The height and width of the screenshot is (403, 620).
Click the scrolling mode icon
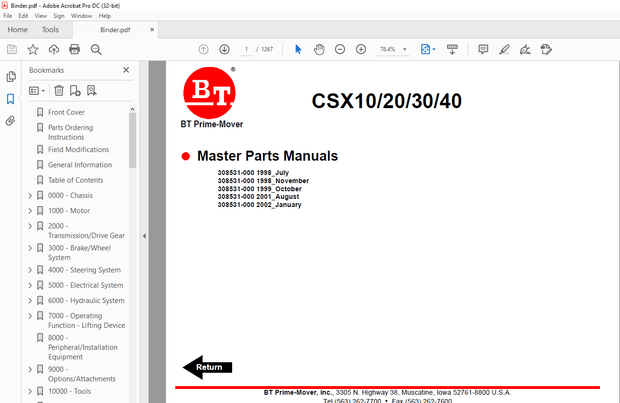pos(452,49)
